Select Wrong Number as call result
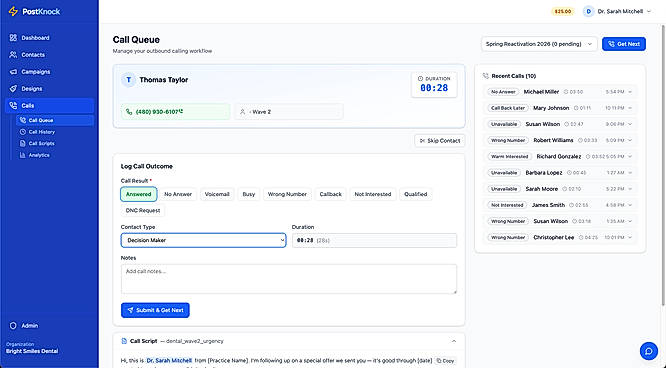 287,194
